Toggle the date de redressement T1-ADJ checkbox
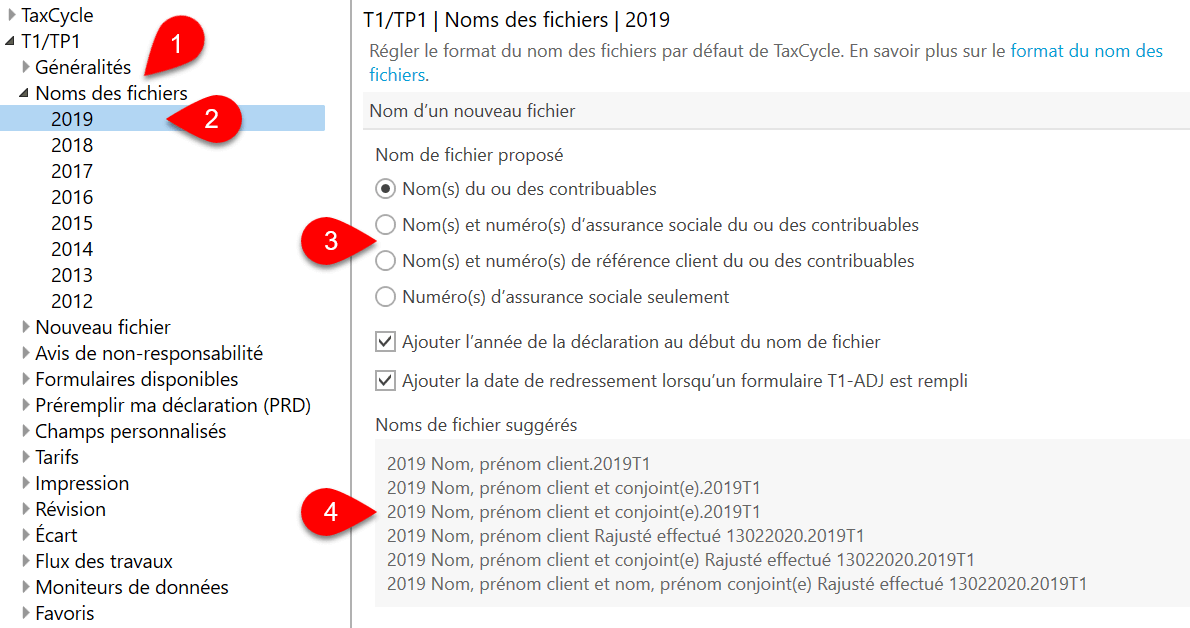 coord(386,380)
